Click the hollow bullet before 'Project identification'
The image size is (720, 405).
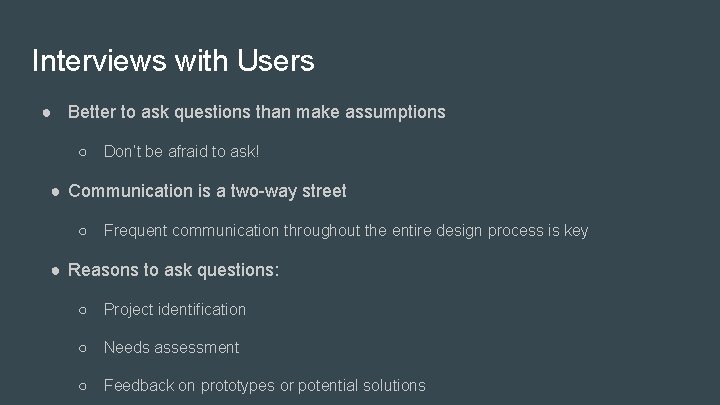84,309
